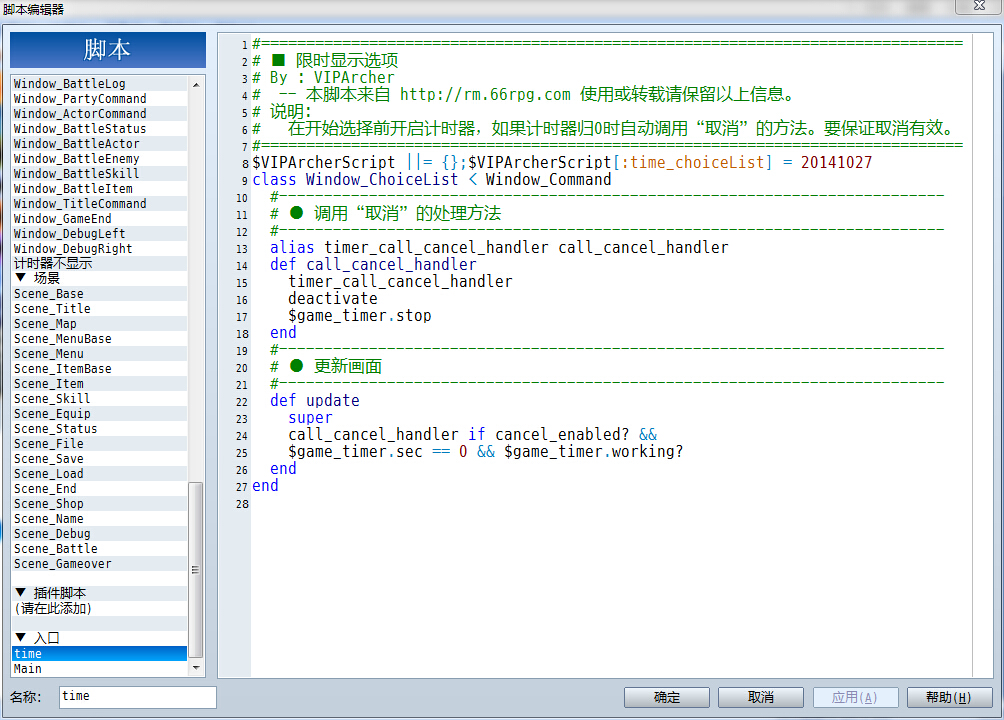
Task: Select the (请在此添加) placeholder entry
Action: pos(99,609)
